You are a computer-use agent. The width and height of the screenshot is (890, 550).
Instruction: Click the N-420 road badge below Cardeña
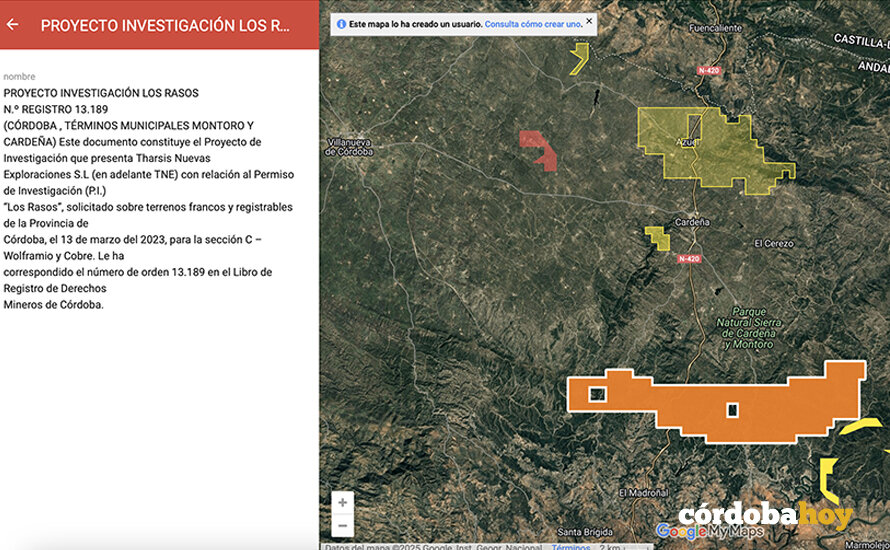pos(689,259)
